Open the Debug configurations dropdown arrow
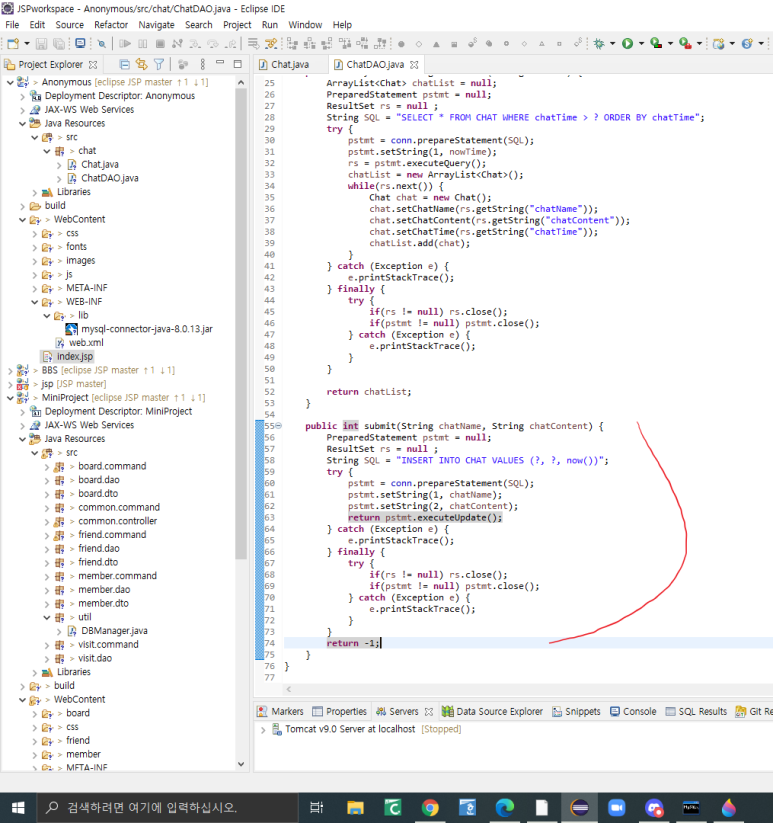 612,44
